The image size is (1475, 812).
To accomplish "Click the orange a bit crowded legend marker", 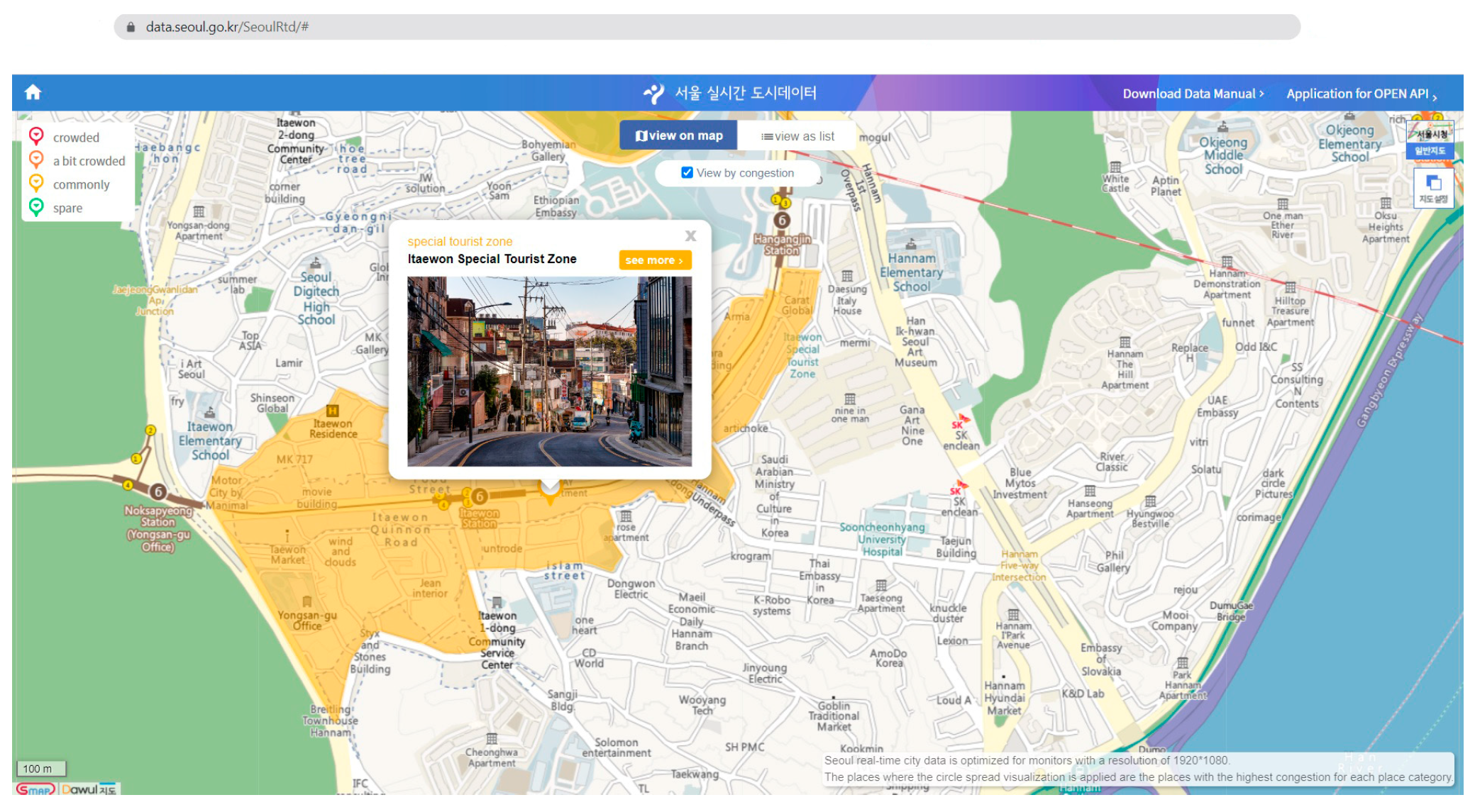I will click(36, 160).
